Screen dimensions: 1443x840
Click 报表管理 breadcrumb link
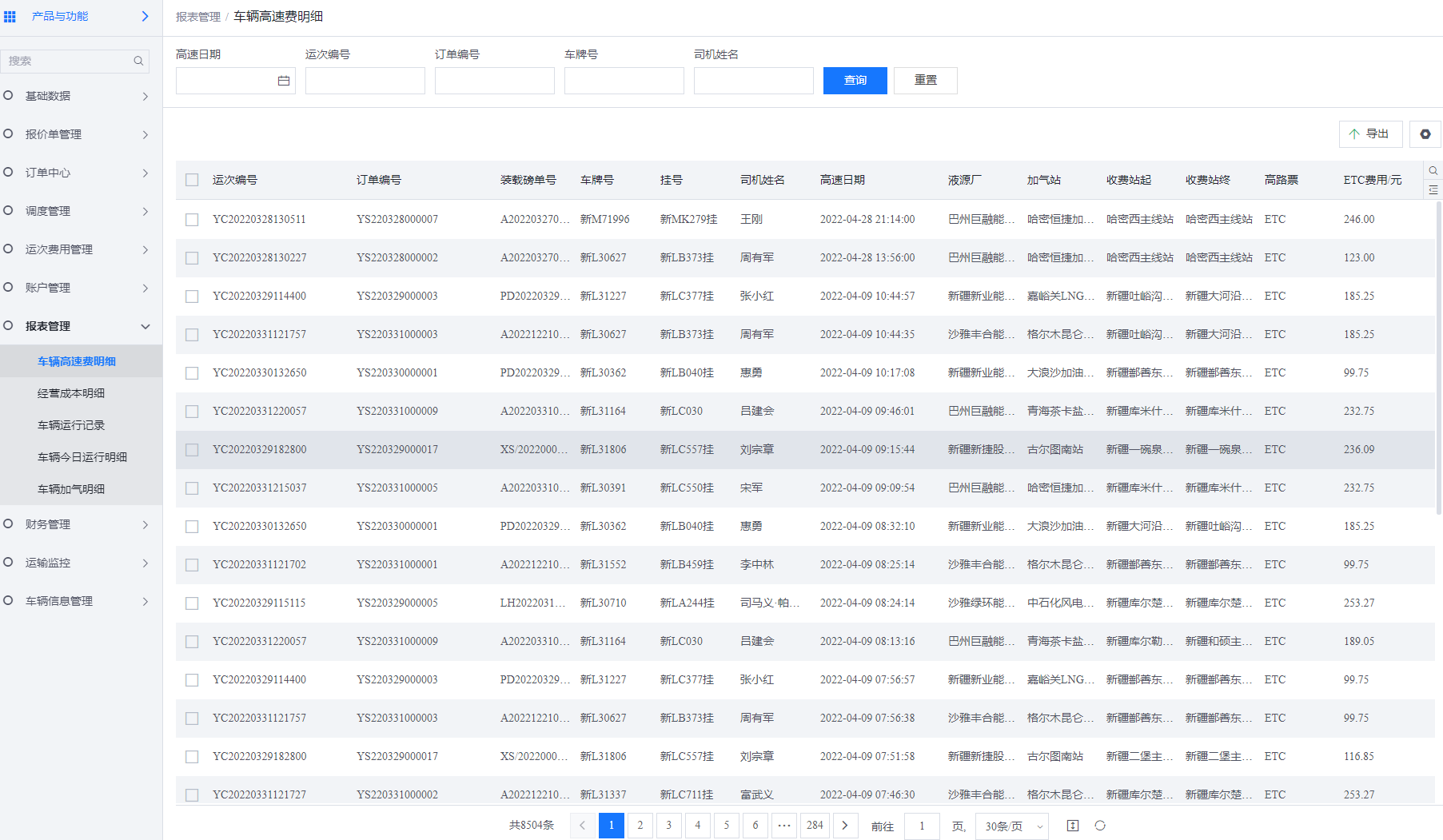point(197,17)
